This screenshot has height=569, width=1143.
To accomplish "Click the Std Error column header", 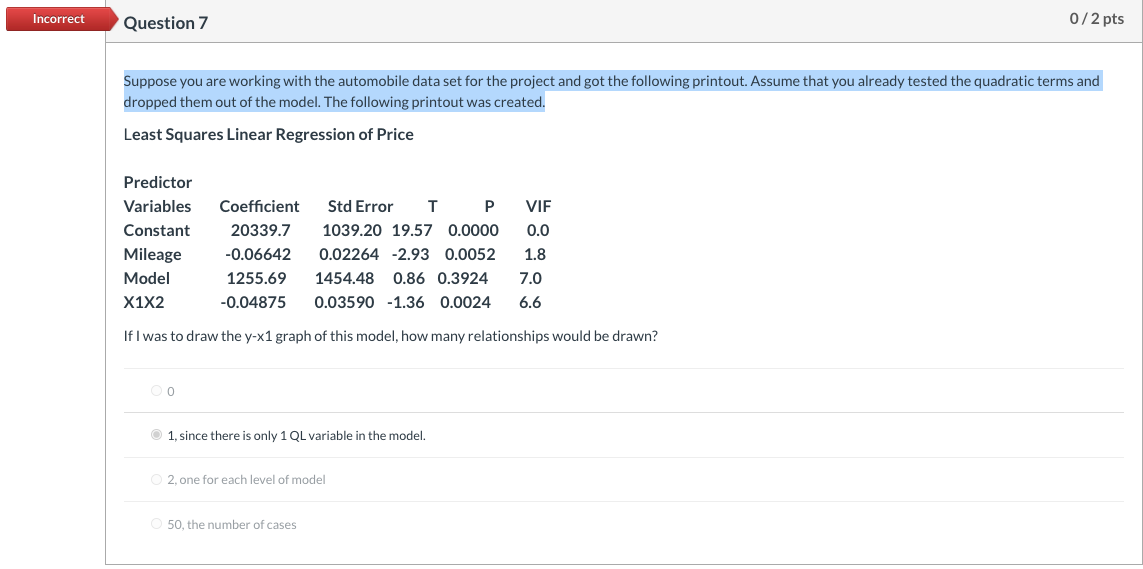I will [x=360, y=206].
